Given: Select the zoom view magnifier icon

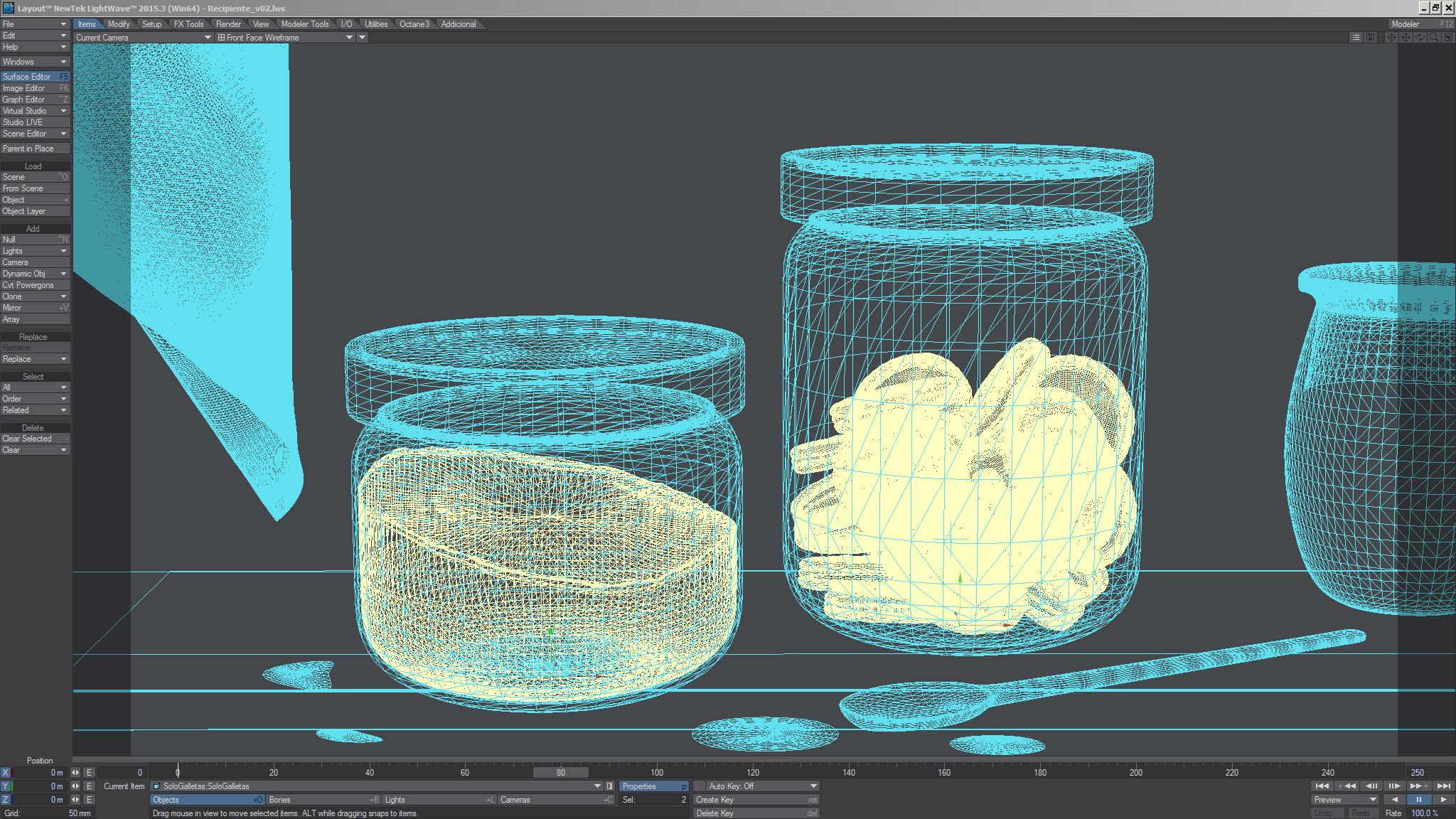Looking at the screenshot, I should coord(1434,38).
